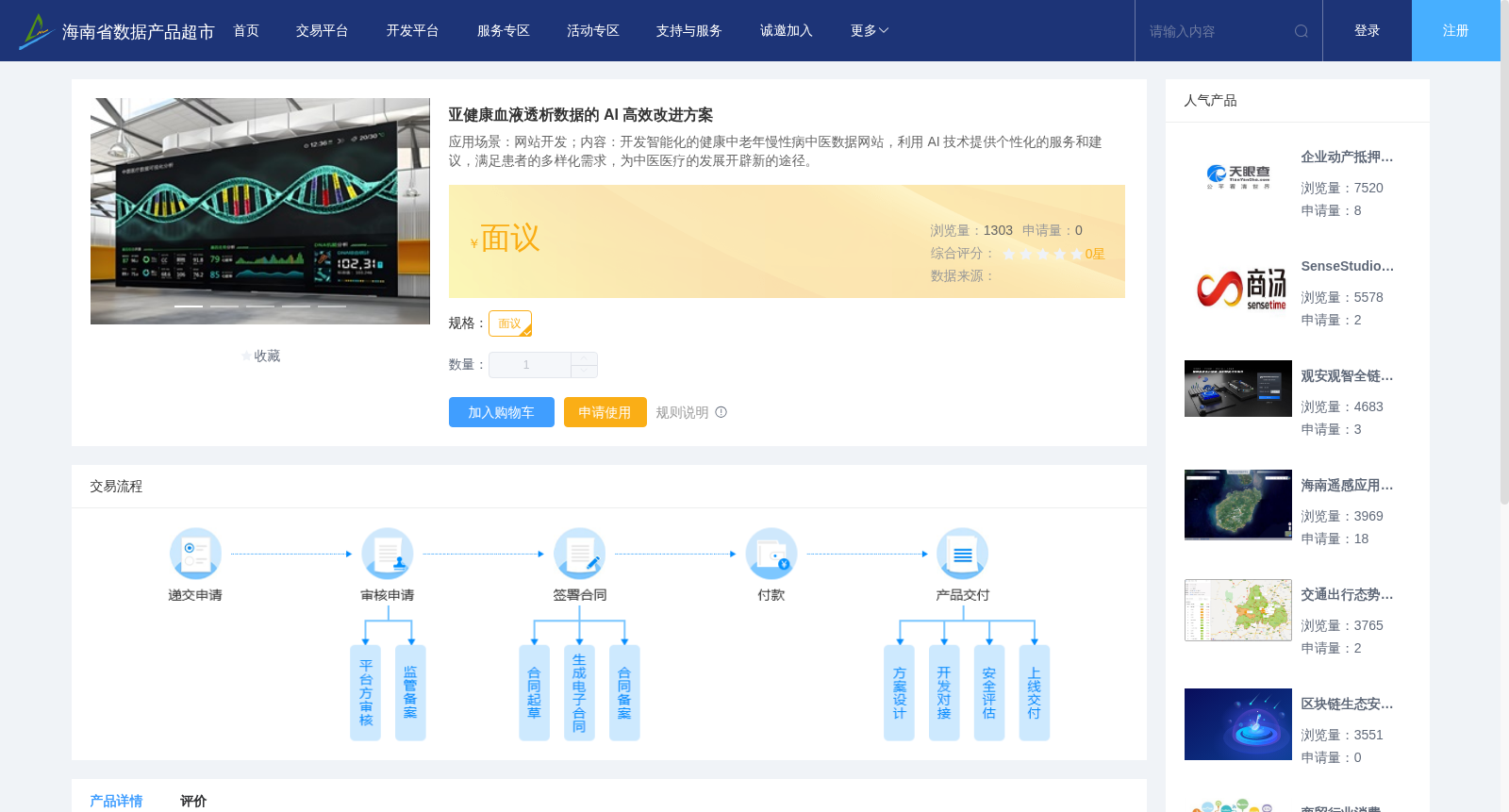Click the product title 亚健康血液透析数据的 AI 高效改进方案

[x=580, y=115]
